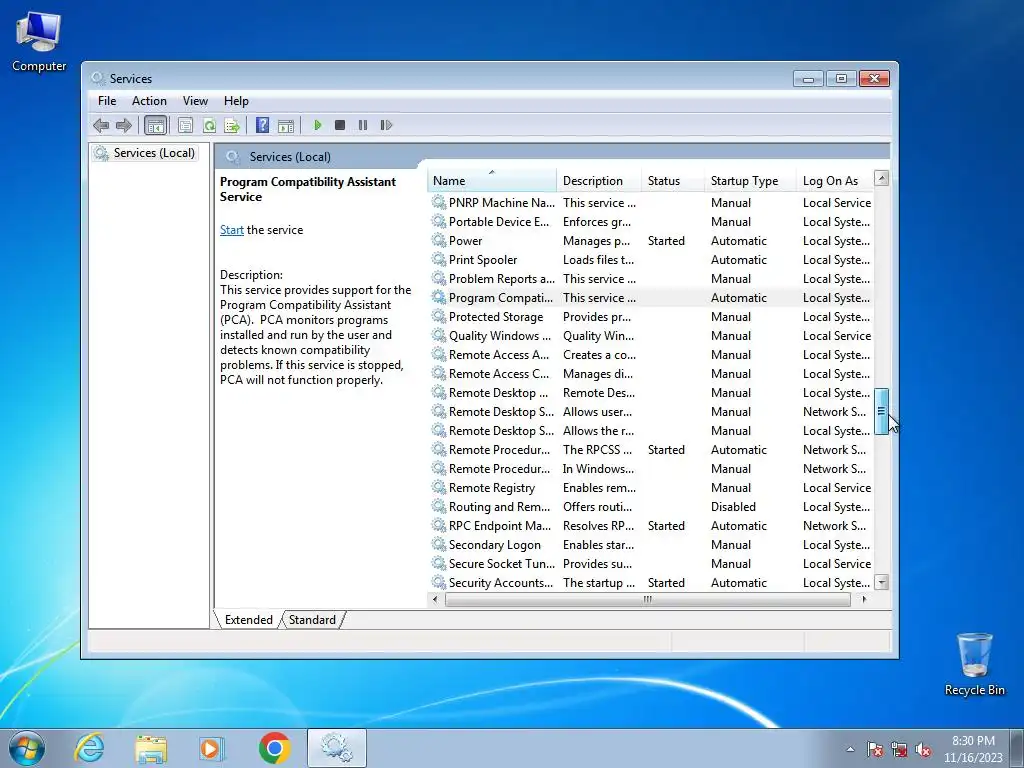Click the horizontal scrollbar left arrow
1024x768 pixels.
pos(435,599)
